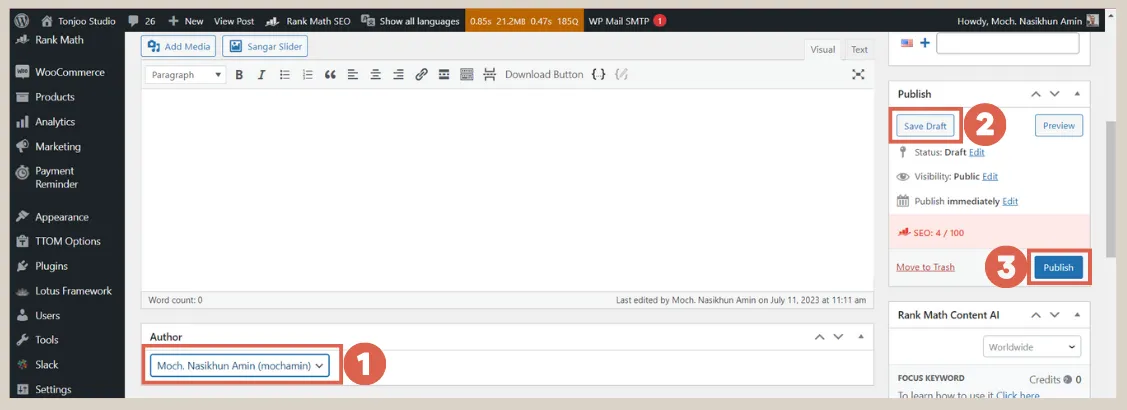Open Rank Math SEO admin bar menu

click(308, 21)
